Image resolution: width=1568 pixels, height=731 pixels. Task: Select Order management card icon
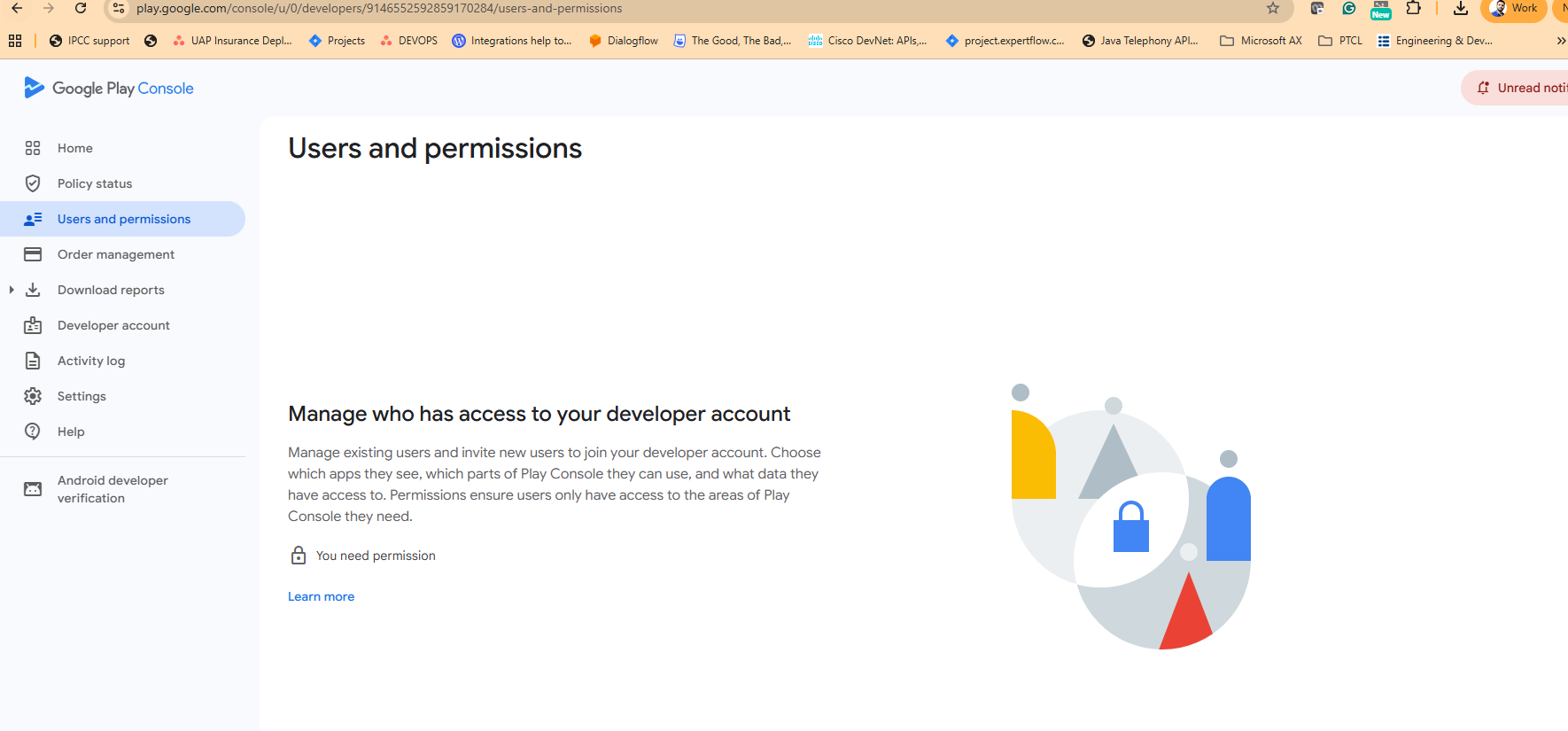[x=33, y=254]
